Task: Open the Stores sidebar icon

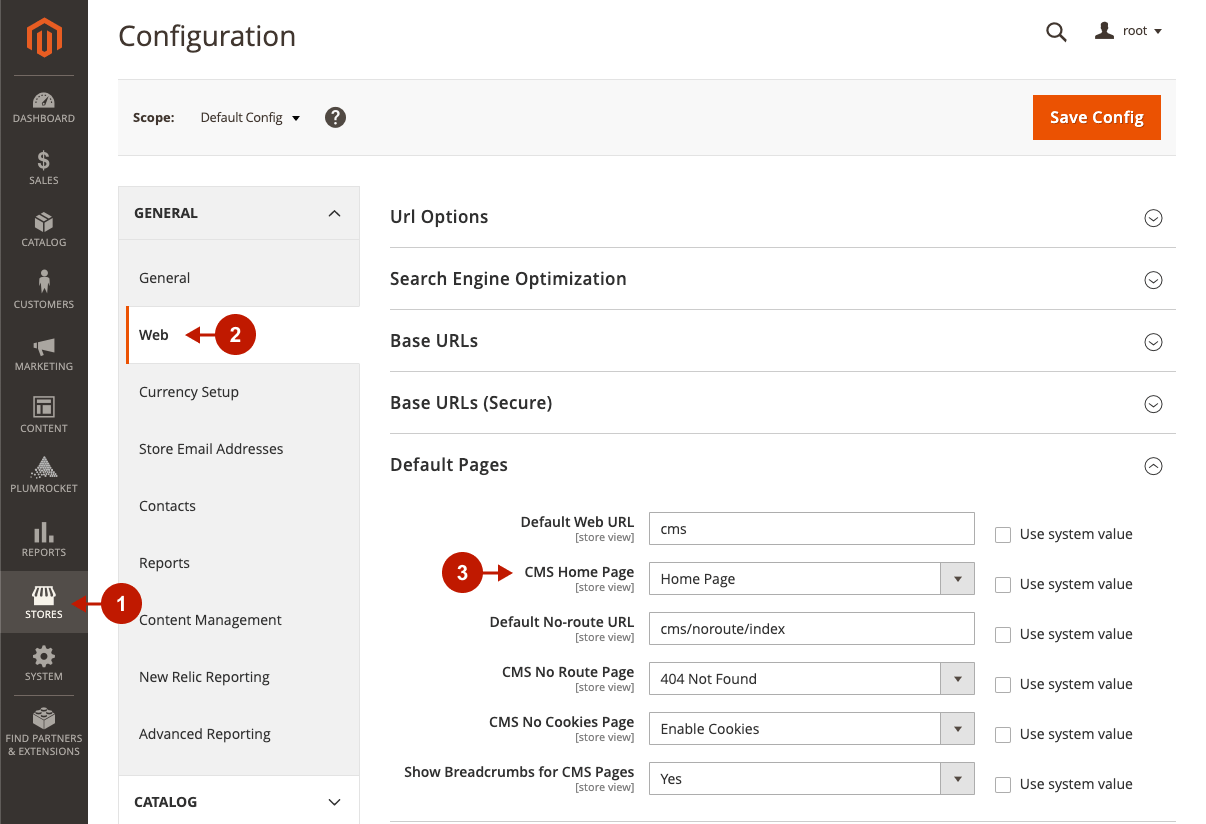Action: pyautogui.click(x=43, y=602)
